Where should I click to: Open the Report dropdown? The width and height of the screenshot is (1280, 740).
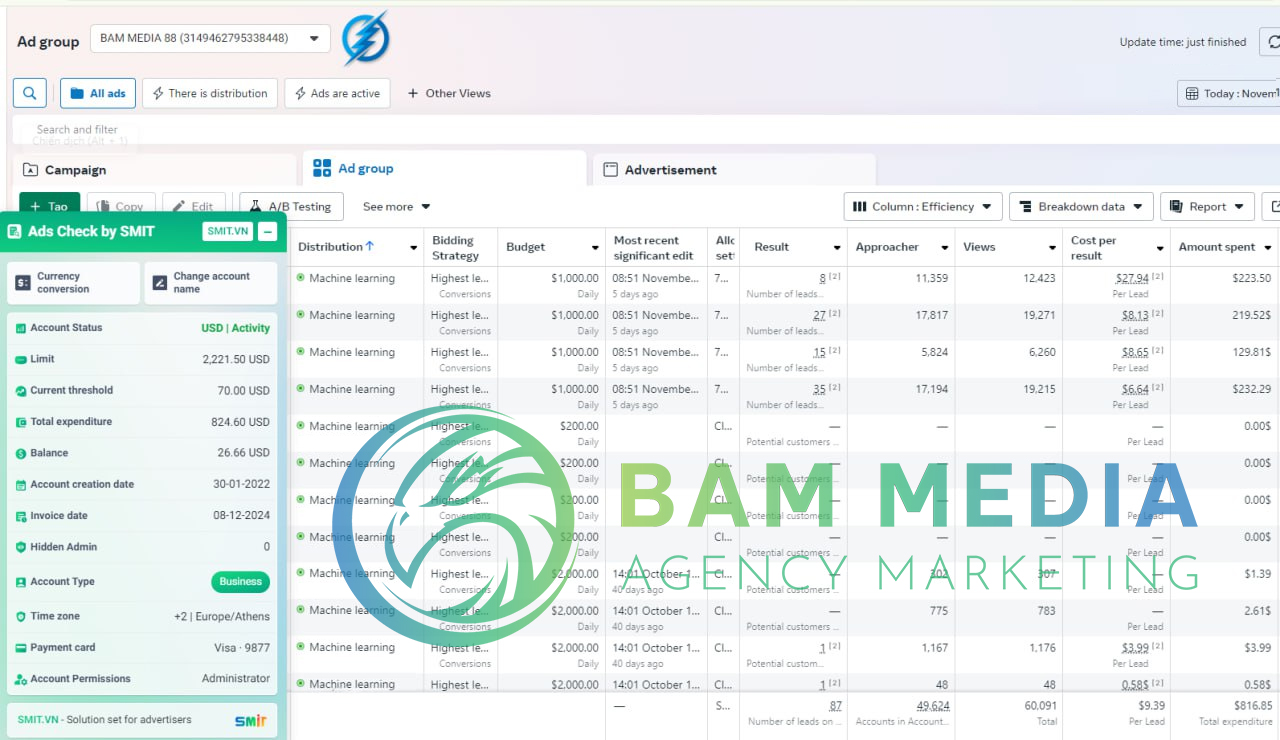(1207, 207)
